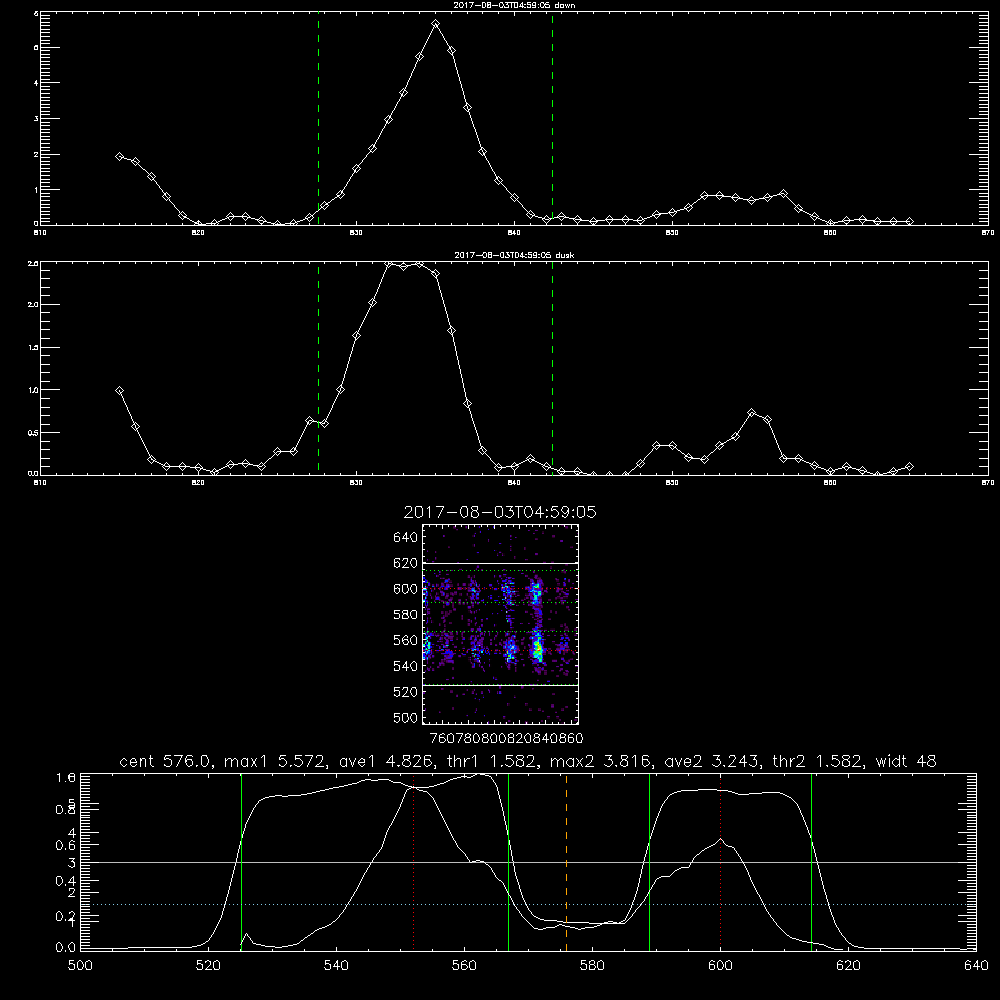Click the "760780800820840860" x-axis labels under spectrogram
The image size is (1000, 1000).
[x=506, y=738]
